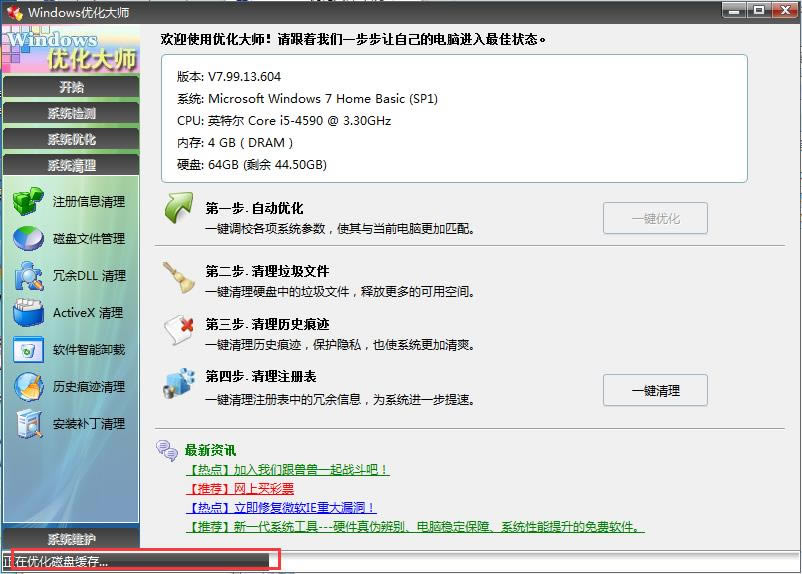Viewport: 802px width, 574px height.
Task: Minimize the Windows优化大师 window
Action: (734, 10)
